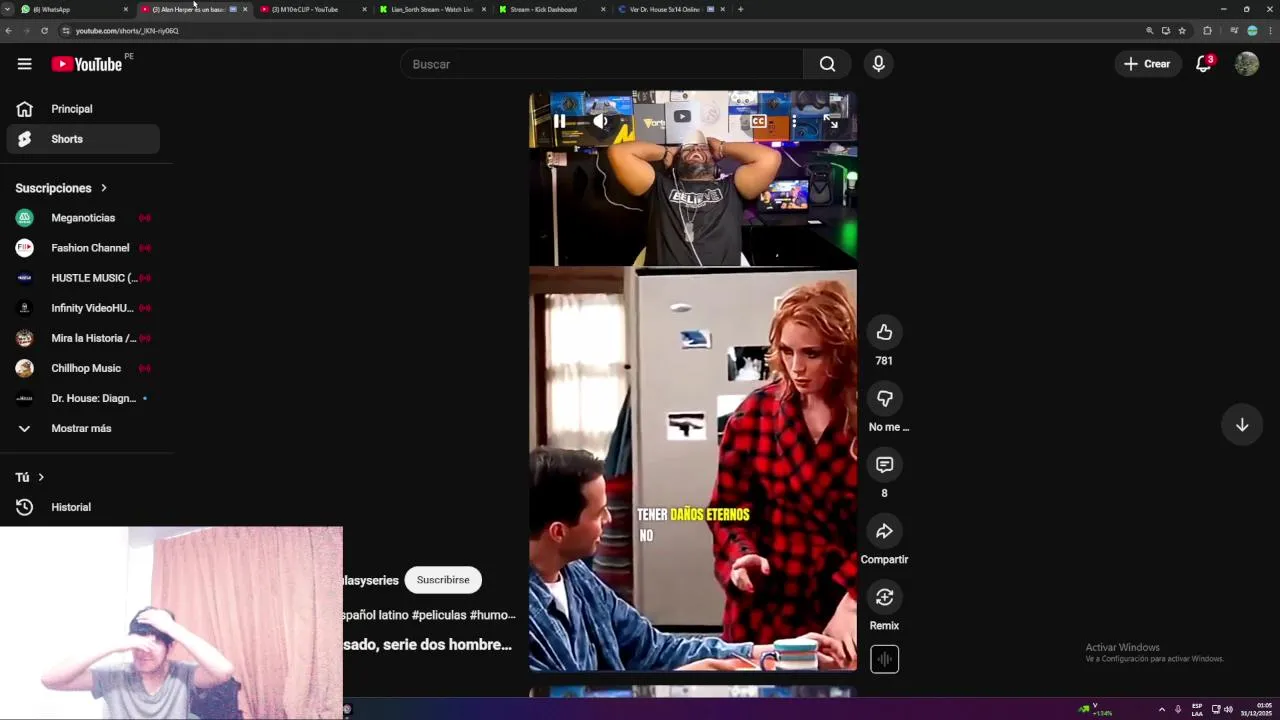The height and width of the screenshot is (720, 1280).
Task: Open the taskbar clock and date
Action: [1257, 709]
